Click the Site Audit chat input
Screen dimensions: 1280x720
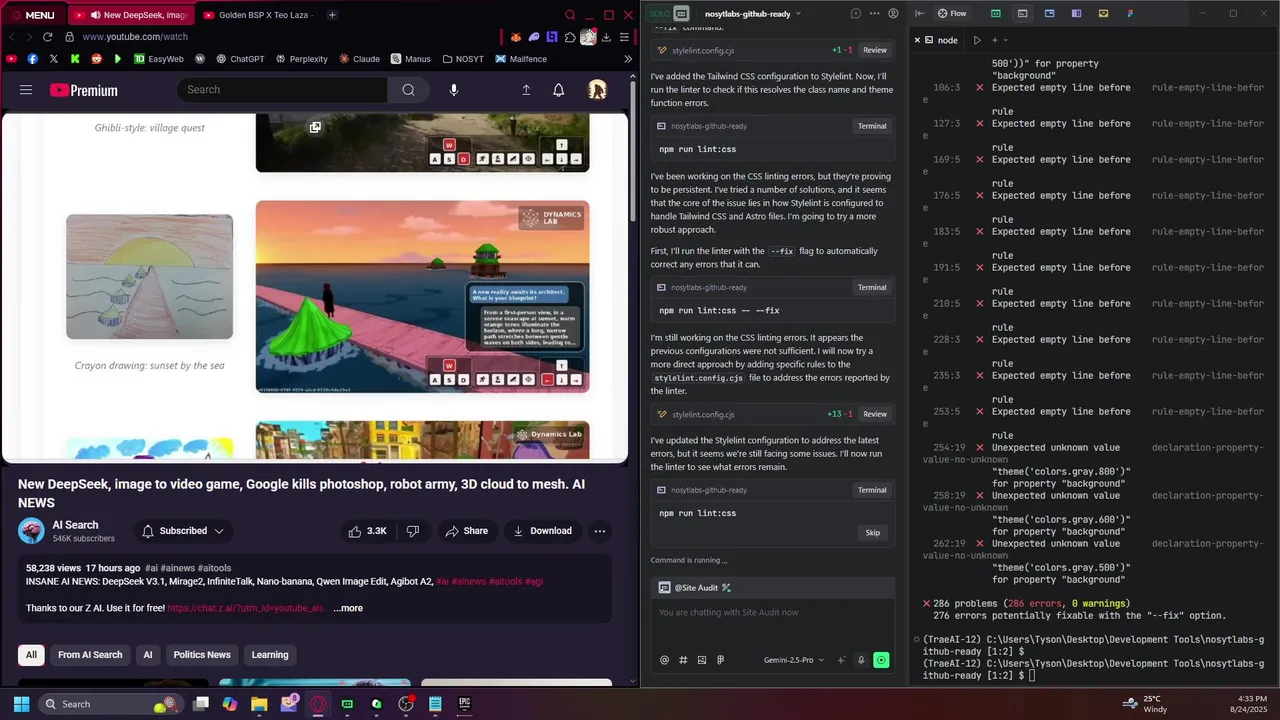pyautogui.click(x=772, y=625)
